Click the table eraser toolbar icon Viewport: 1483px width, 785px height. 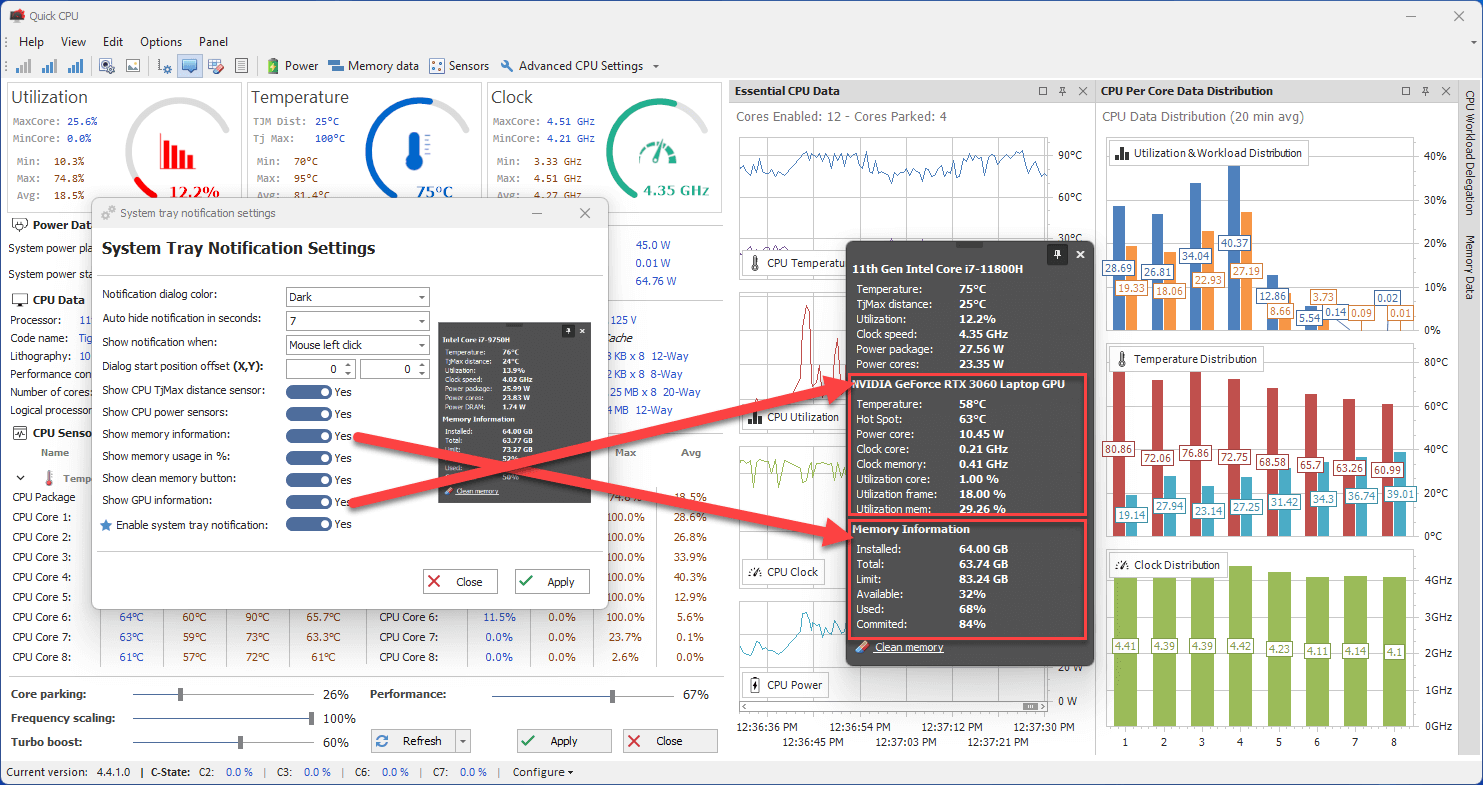pyautogui.click(x=216, y=66)
